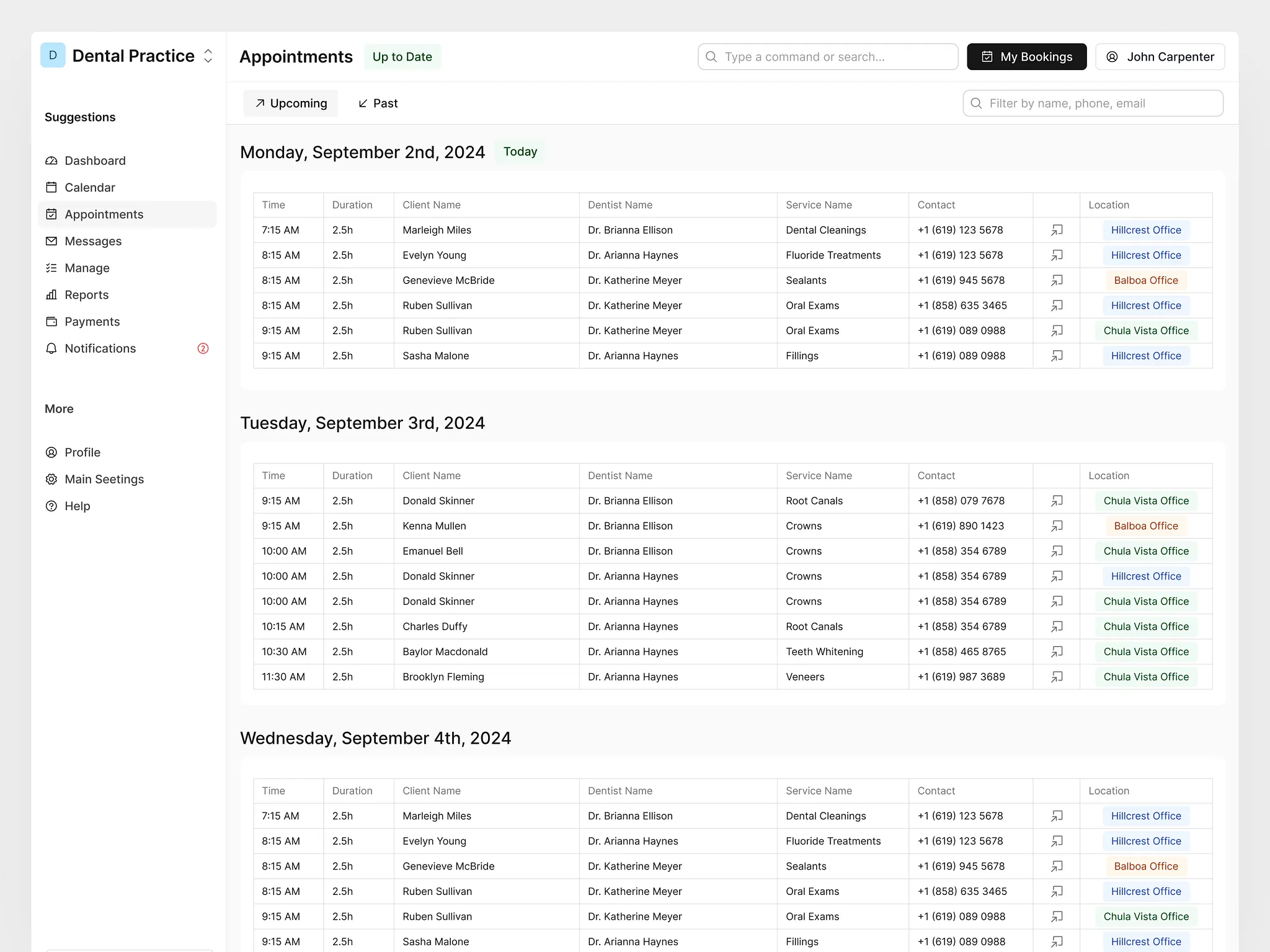1270x952 pixels.
Task: Open Payments from sidebar
Action: point(92,322)
